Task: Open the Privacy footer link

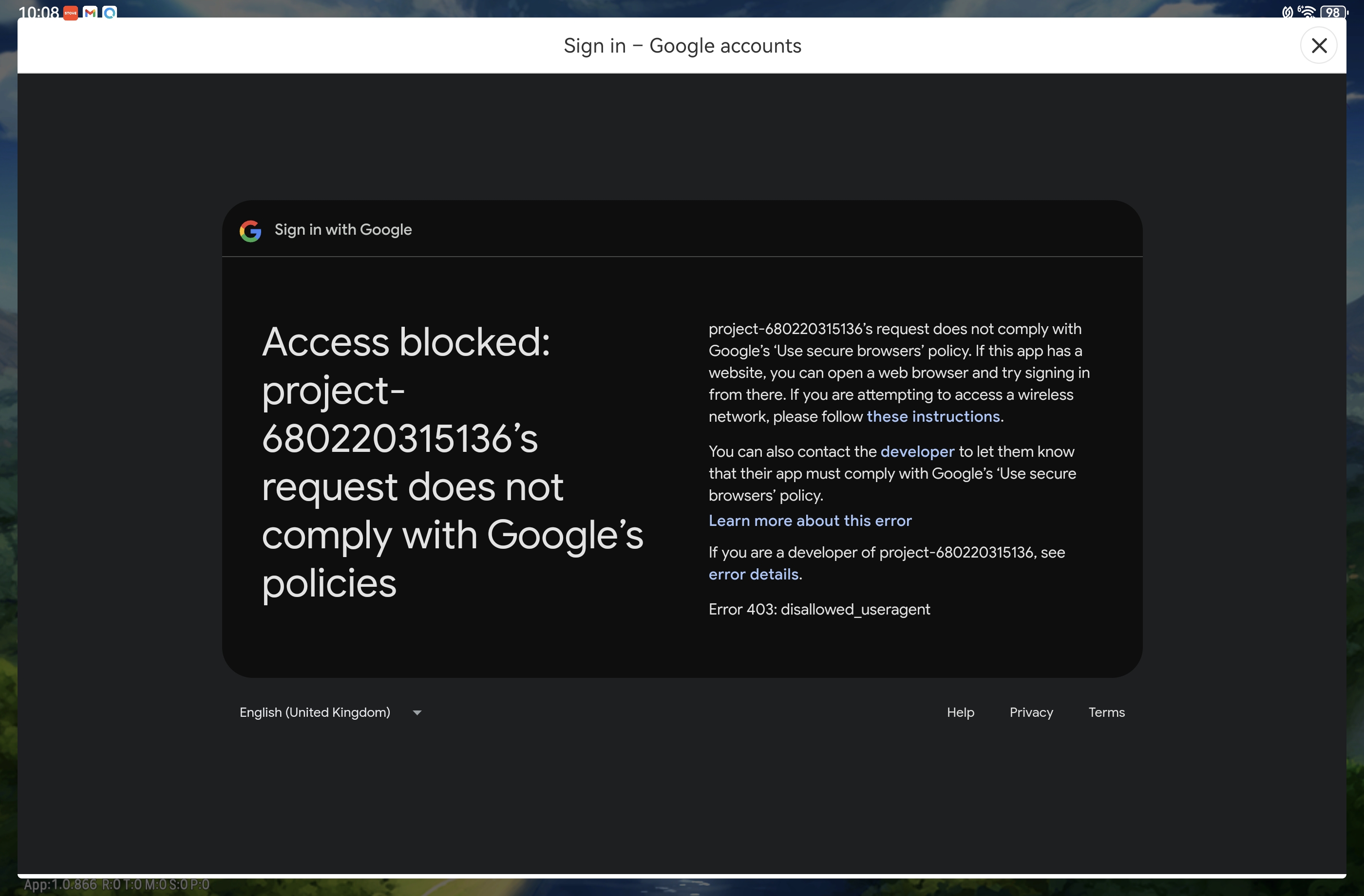Action: 1031,712
